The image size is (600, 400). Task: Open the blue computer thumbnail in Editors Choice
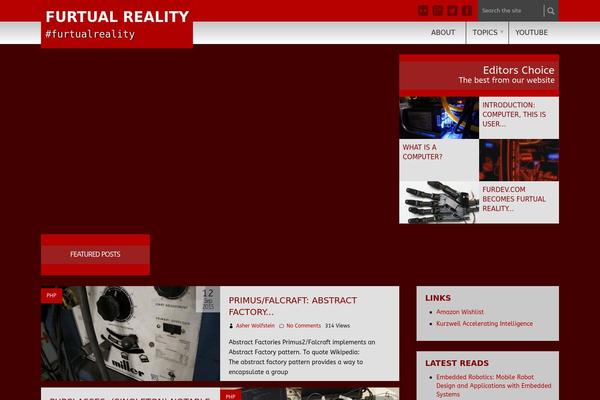click(x=439, y=118)
